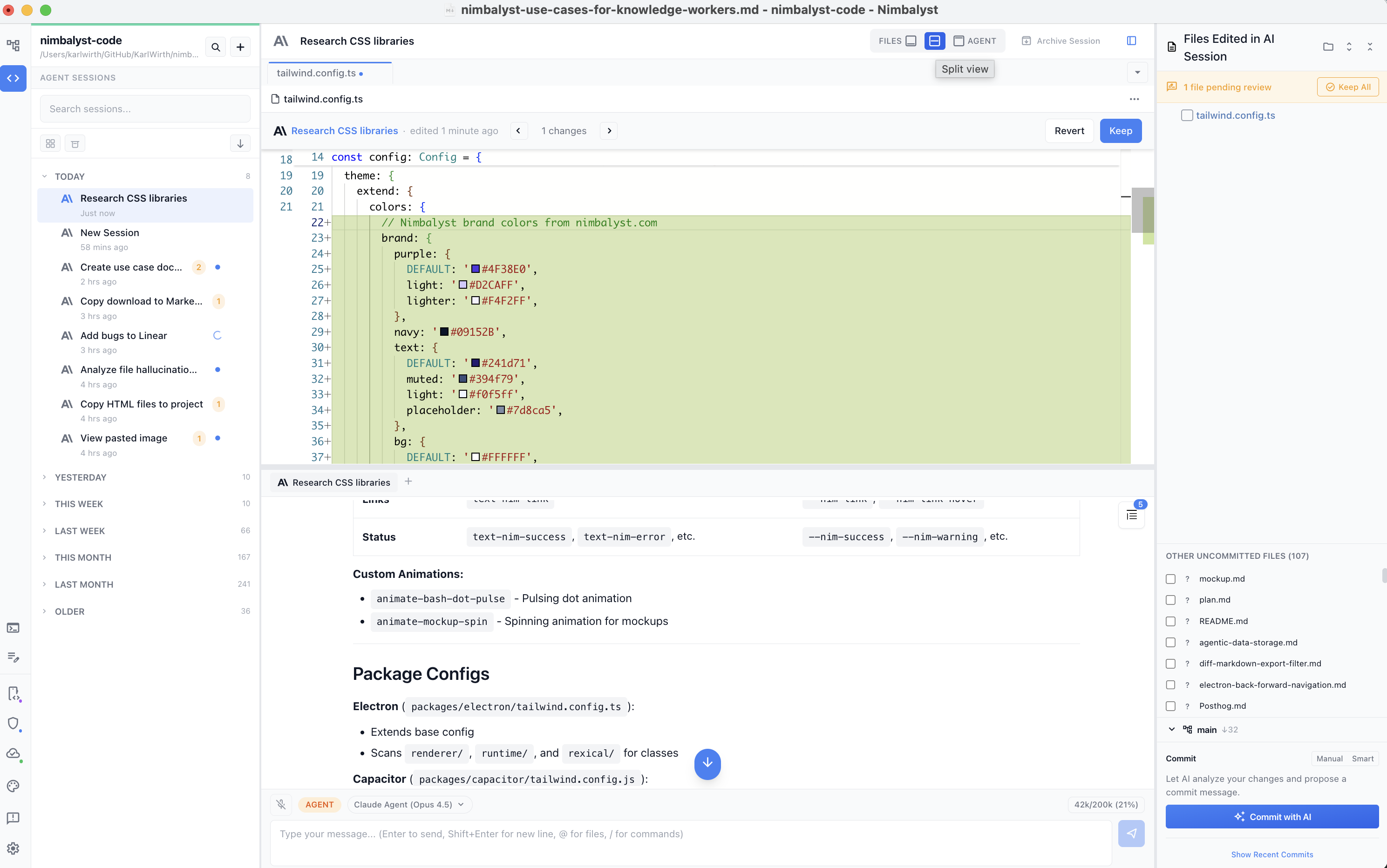The height and width of the screenshot is (868, 1387).
Task: Click Show Recent Commits link
Action: [x=1271, y=854]
